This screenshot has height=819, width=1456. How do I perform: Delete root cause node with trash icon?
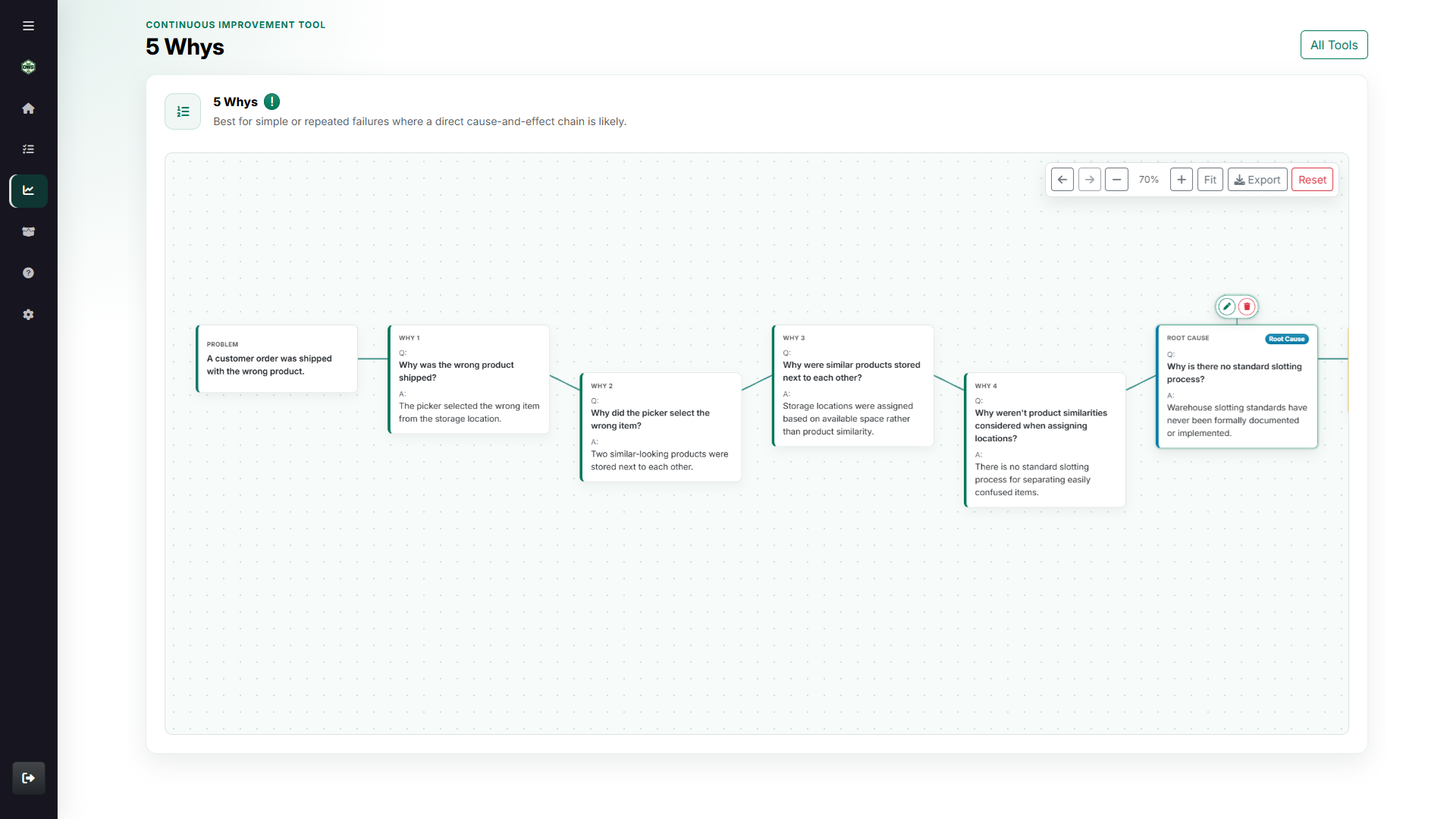[1247, 306]
